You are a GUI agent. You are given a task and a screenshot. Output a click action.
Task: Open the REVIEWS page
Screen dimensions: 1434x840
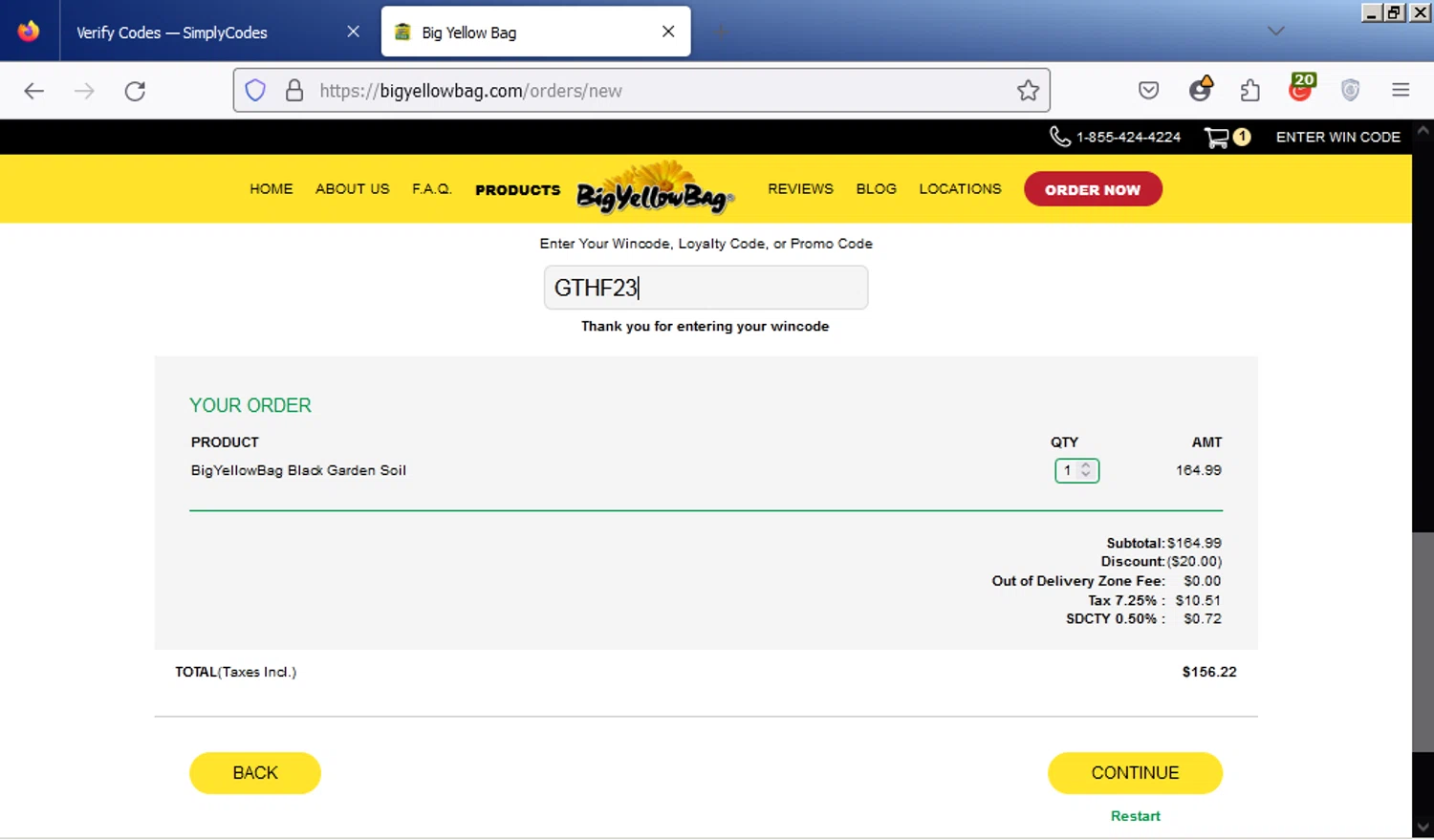[800, 189]
